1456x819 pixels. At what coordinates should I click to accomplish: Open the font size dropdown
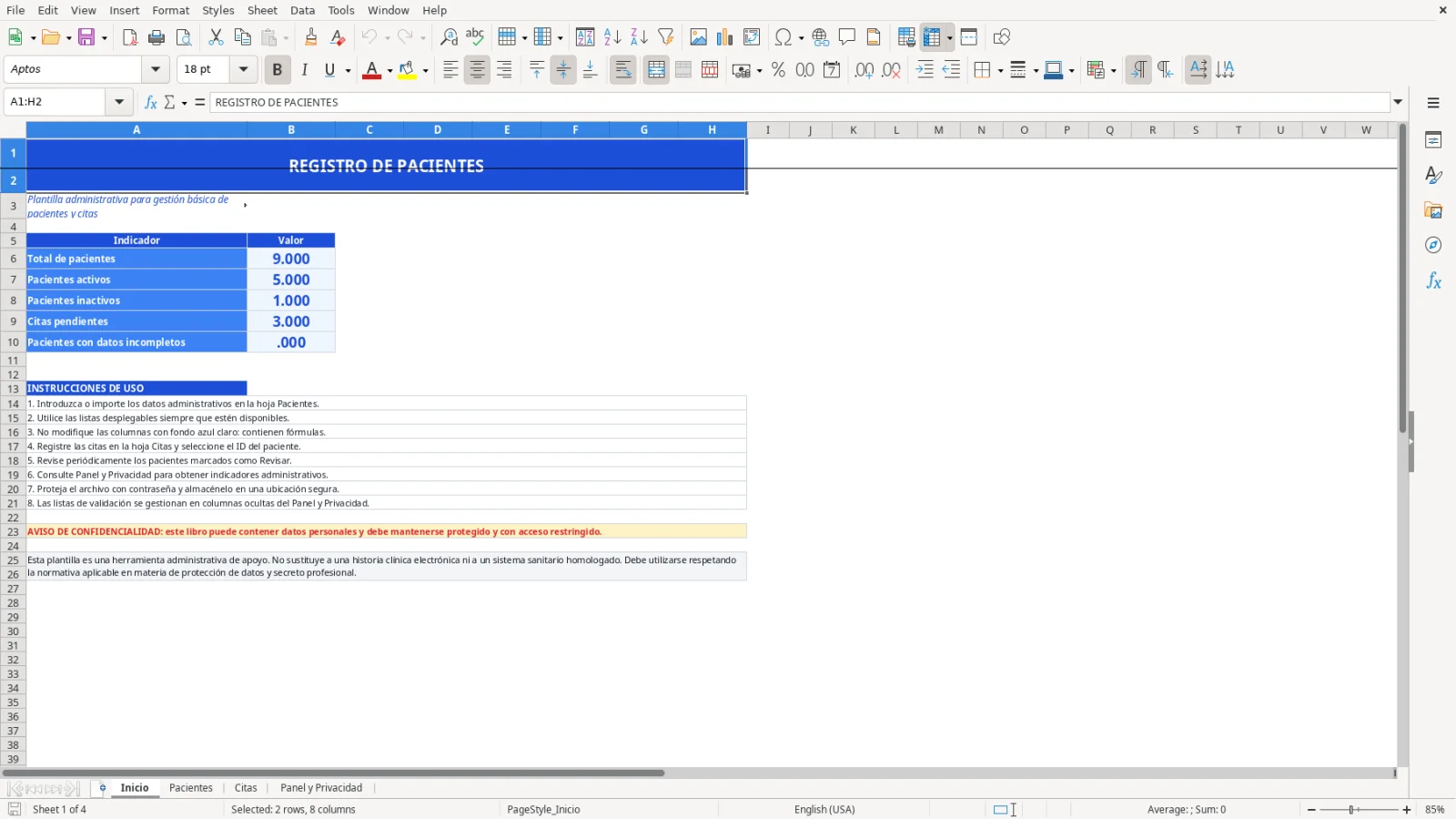tap(243, 69)
